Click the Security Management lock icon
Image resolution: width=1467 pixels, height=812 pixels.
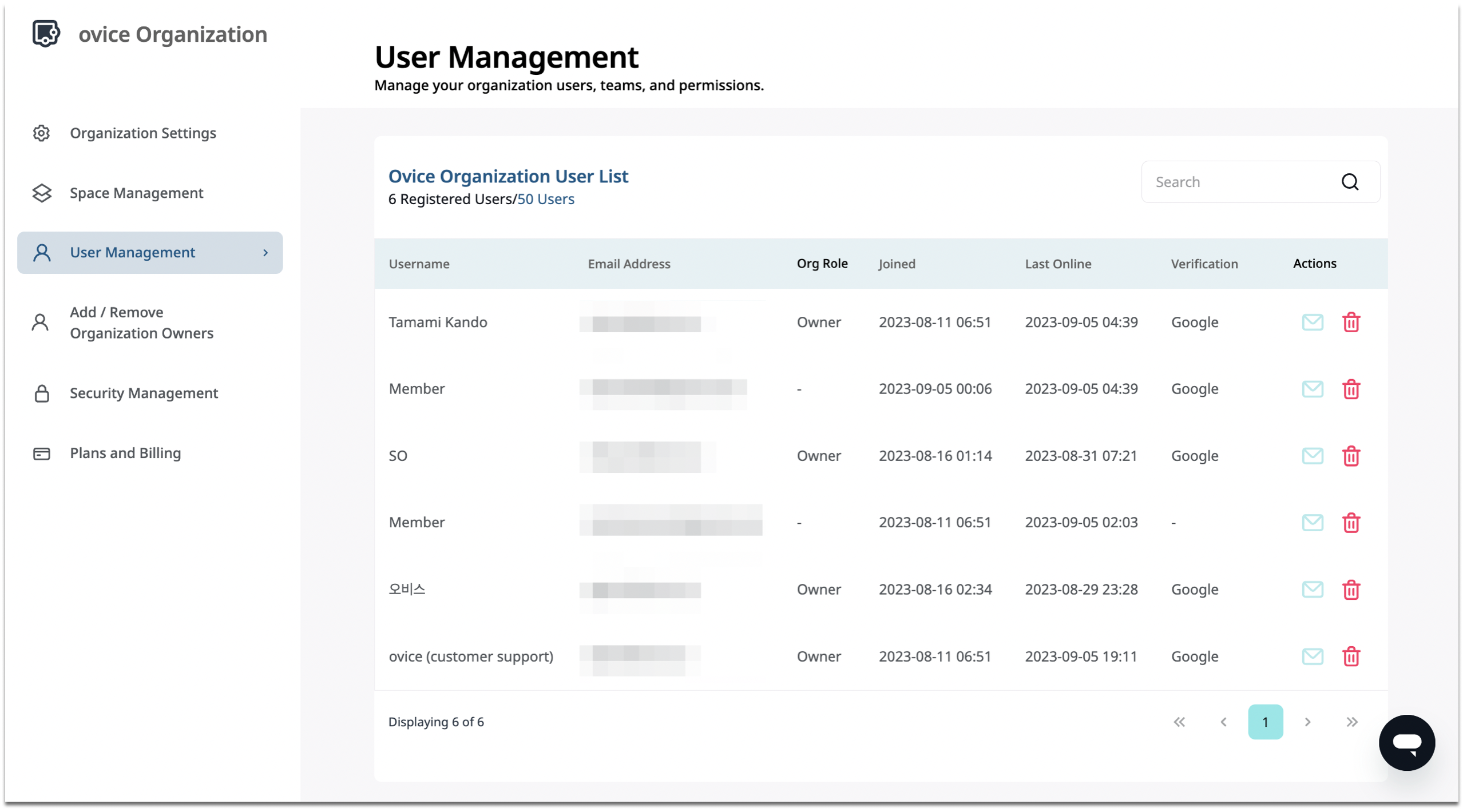click(x=41, y=393)
